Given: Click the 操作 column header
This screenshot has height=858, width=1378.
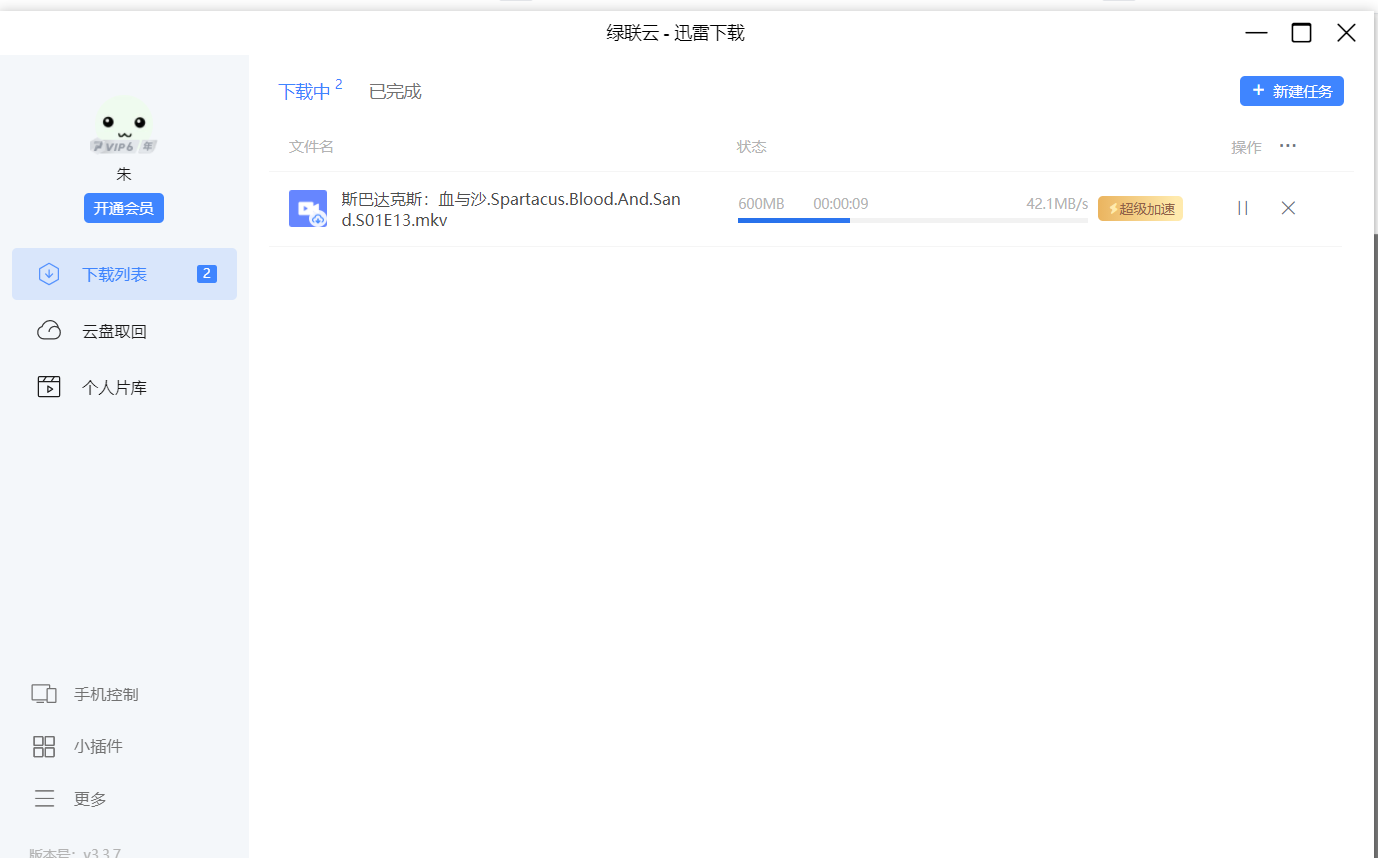Looking at the screenshot, I should [1246, 147].
